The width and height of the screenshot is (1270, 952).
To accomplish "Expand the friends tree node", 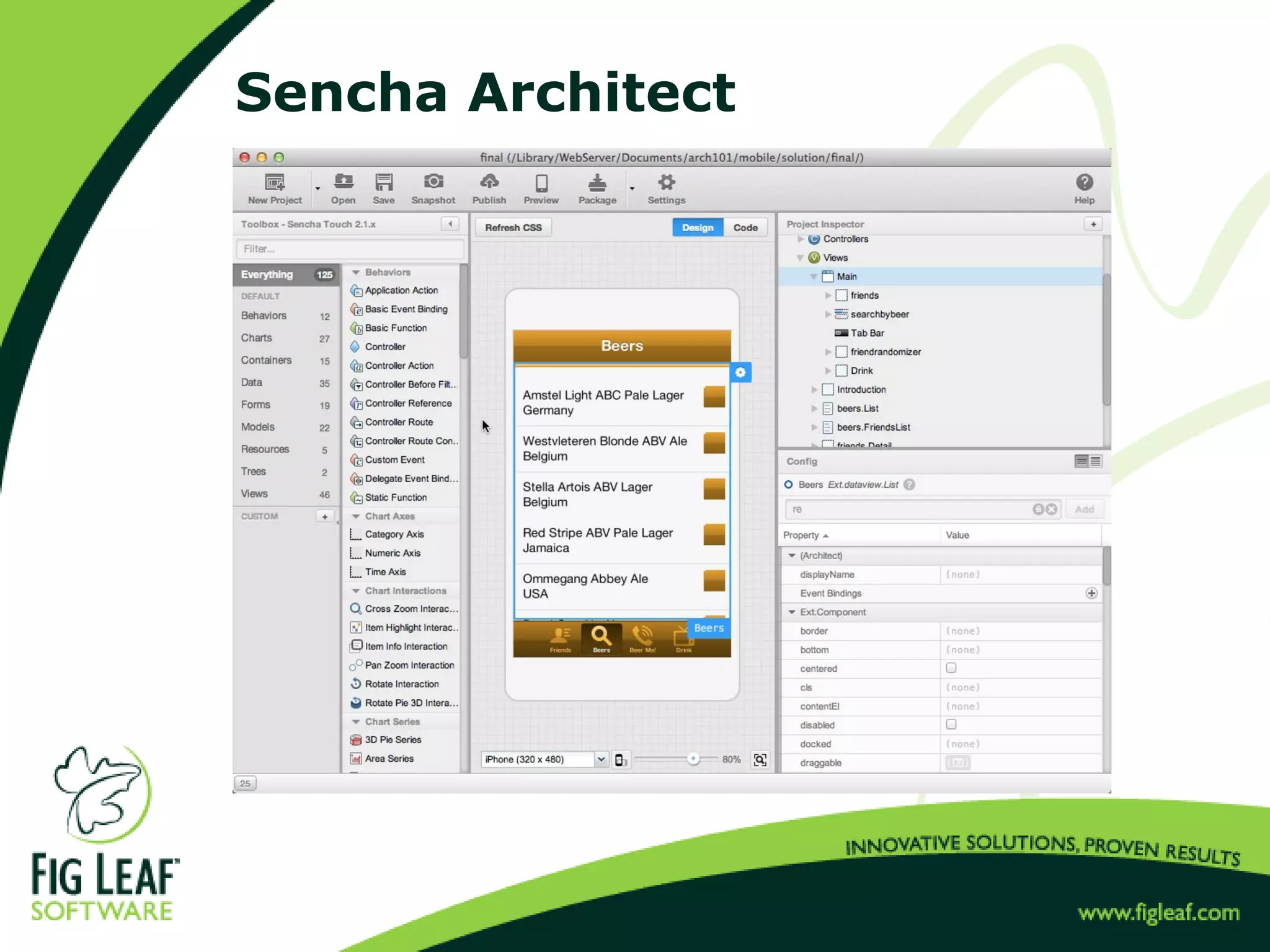I will (828, 296).
